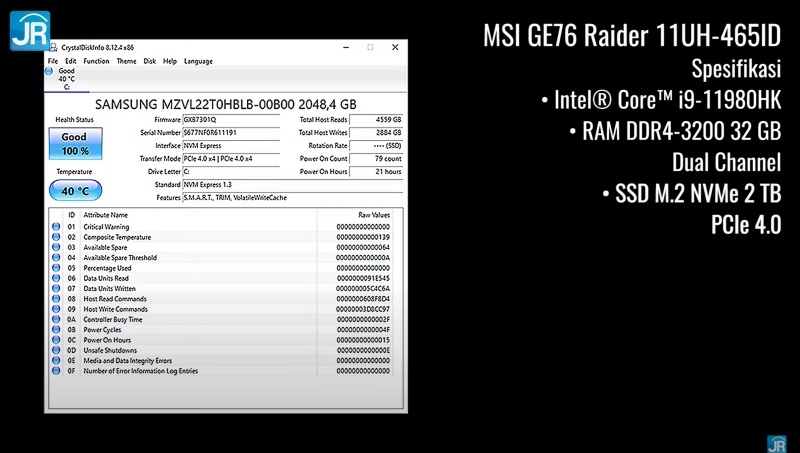Click the status orb beside Composite Temperature
This screenshot has height=453, width=800.
56,237
